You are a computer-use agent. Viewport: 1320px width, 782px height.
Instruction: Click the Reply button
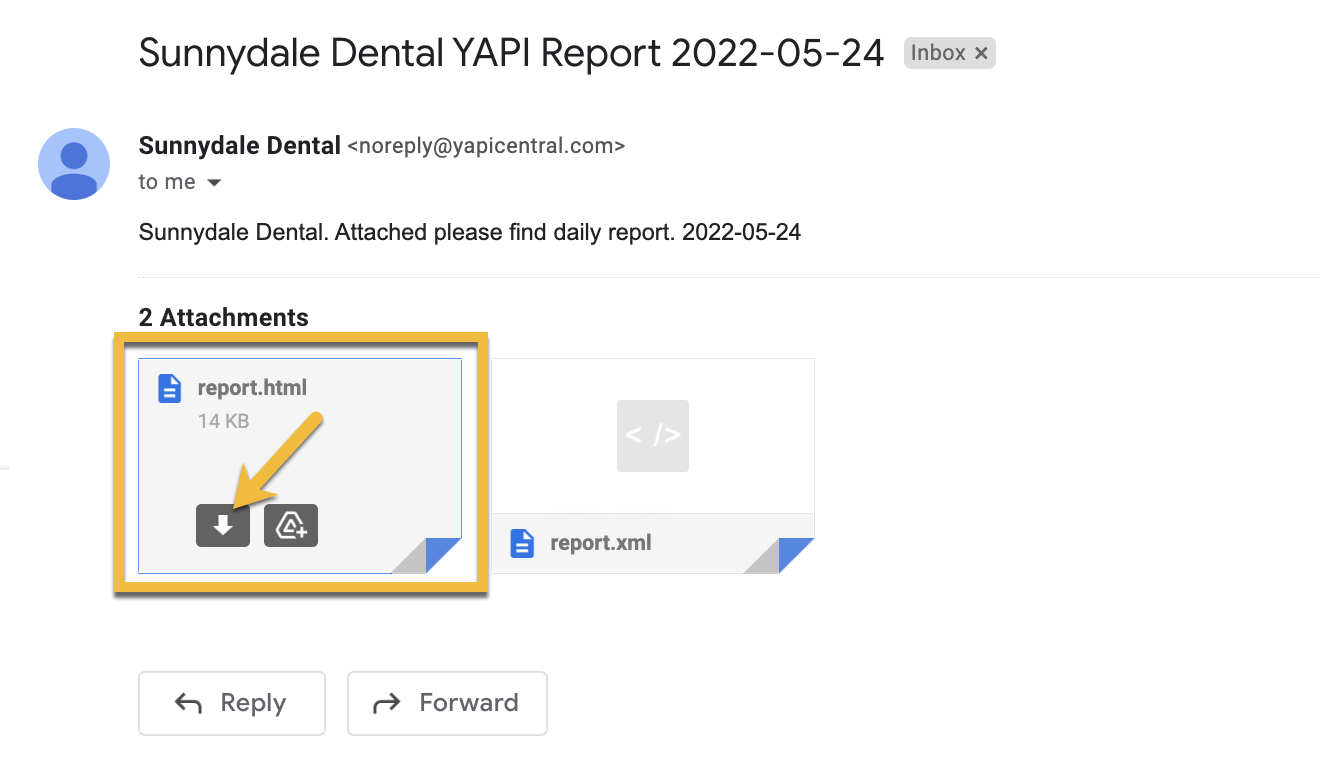point(232,703)
